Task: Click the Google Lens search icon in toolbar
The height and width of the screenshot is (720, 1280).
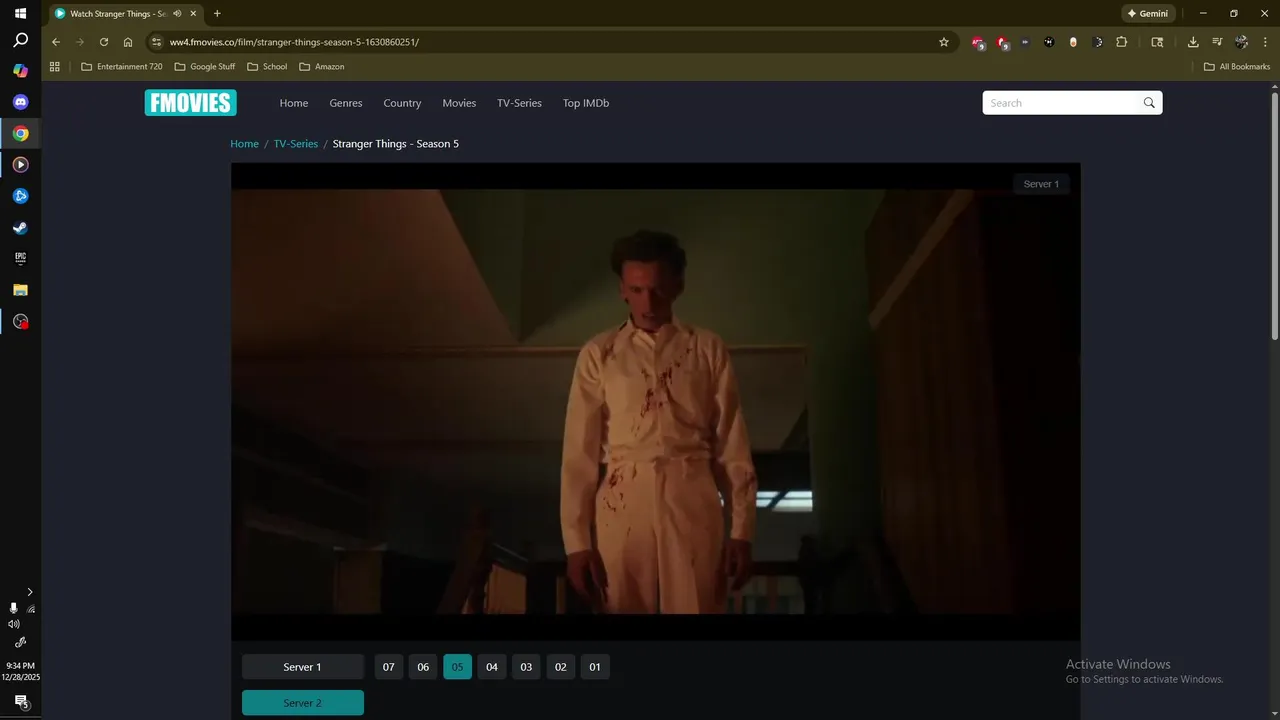Action: pos(1157,42)
